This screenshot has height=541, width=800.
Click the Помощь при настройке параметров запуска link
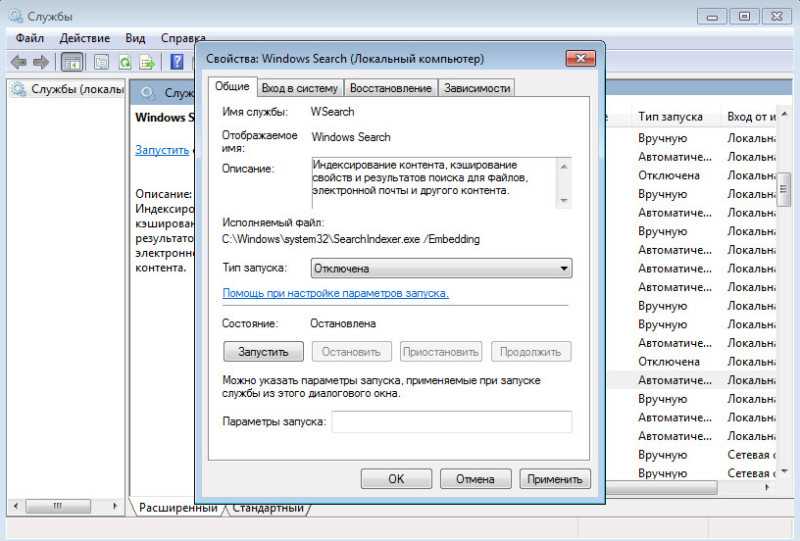335,293
